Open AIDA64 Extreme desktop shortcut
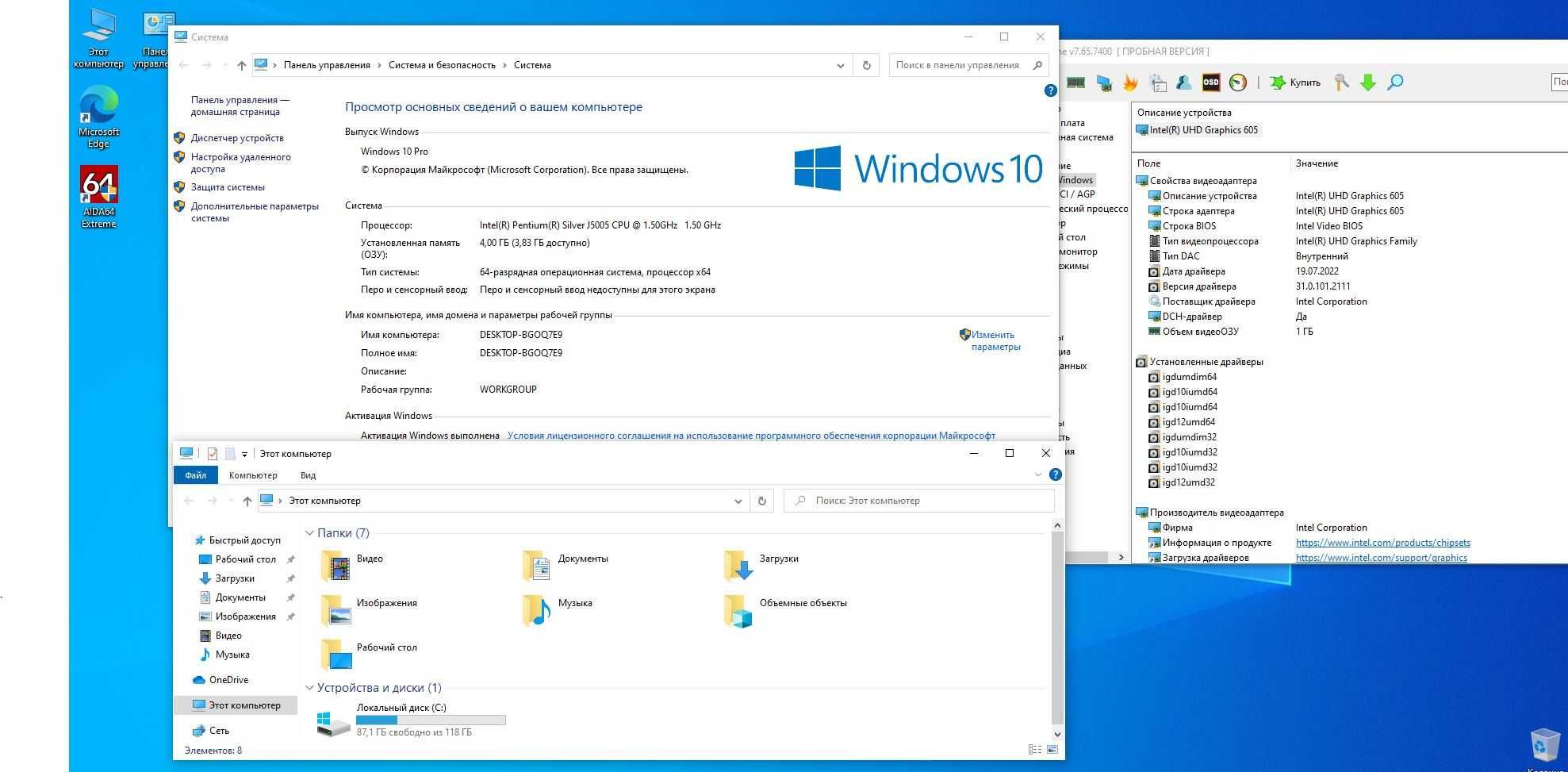This screenshot has width=1568, height=772. coord(98,197)
